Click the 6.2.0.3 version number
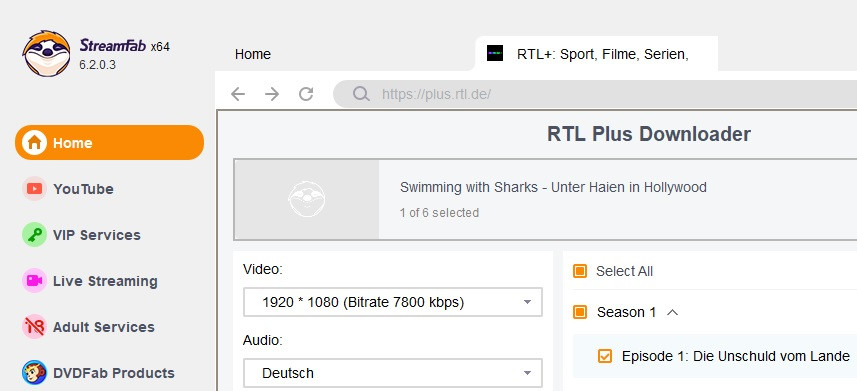 (x=97, y=65)
